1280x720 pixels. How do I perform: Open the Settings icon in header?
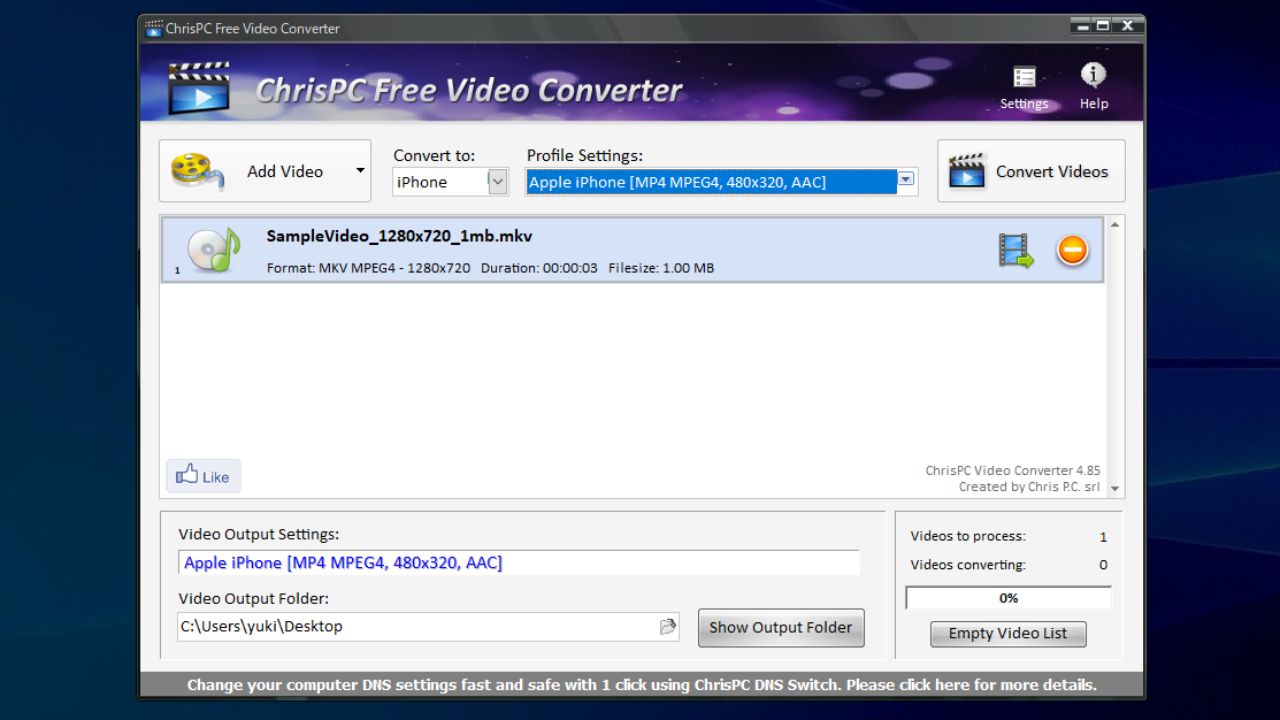coord(1024,88)
